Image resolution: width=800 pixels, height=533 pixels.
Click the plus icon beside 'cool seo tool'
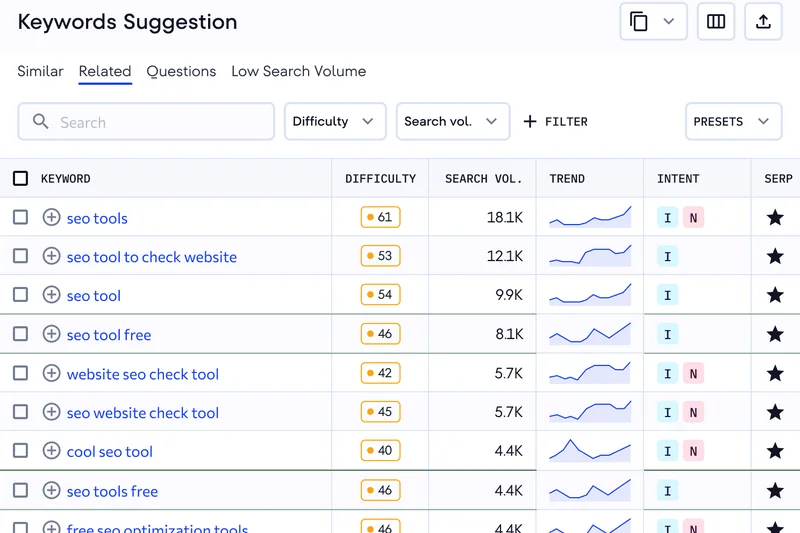(51, 451)
